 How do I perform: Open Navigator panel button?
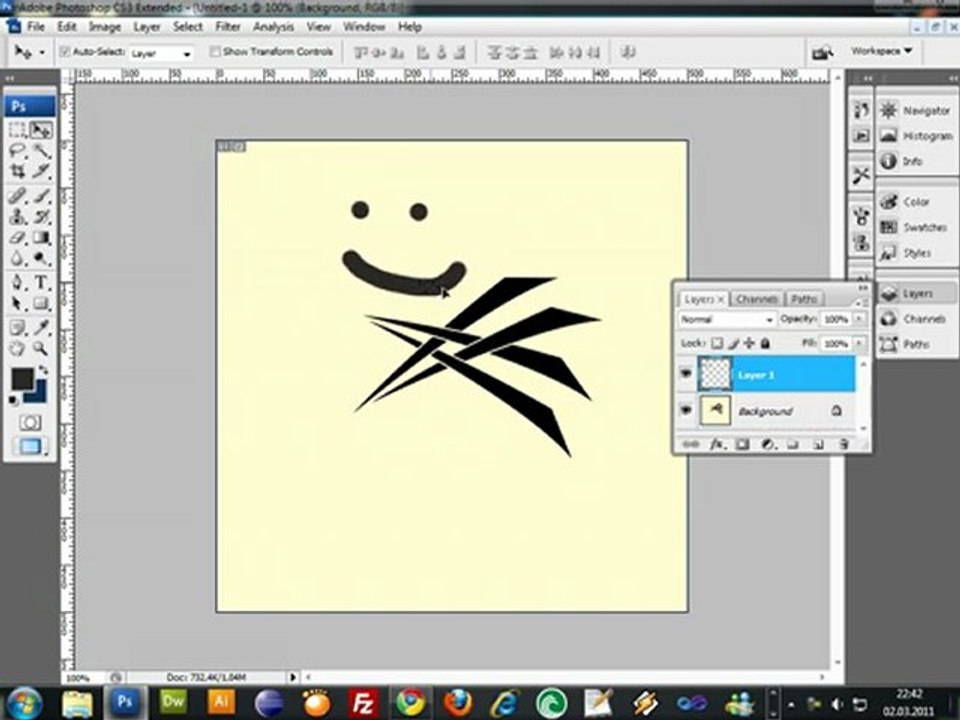pos(916,111)
